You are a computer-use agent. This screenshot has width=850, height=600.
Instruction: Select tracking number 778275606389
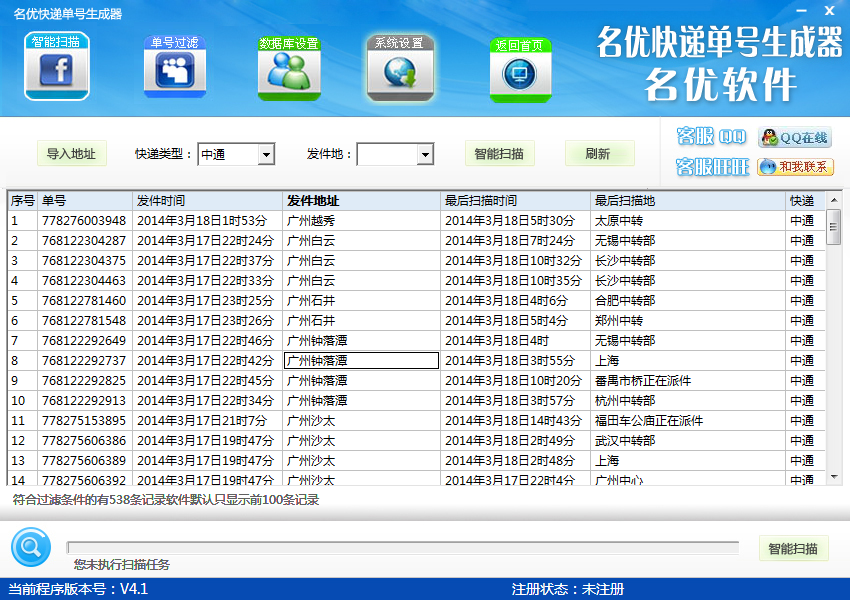tap(84, 461)
